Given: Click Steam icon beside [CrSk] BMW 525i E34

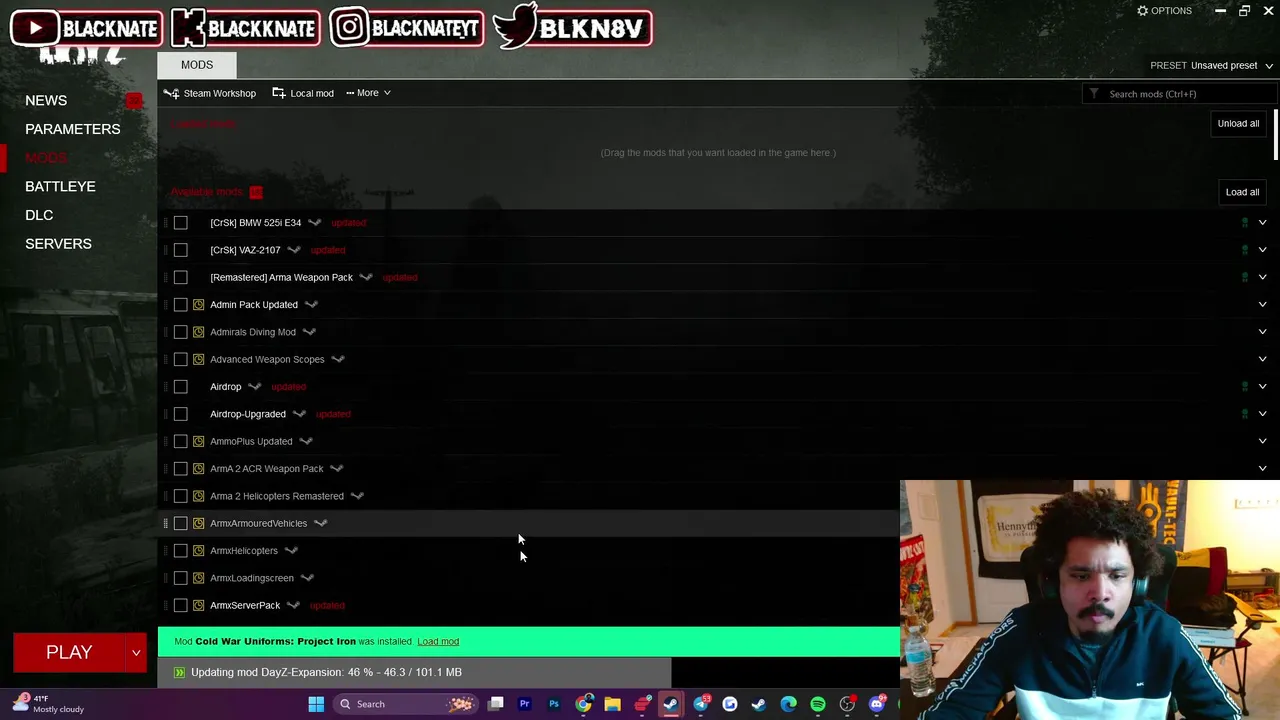Looking at the screenshot, I should (314, 223).
